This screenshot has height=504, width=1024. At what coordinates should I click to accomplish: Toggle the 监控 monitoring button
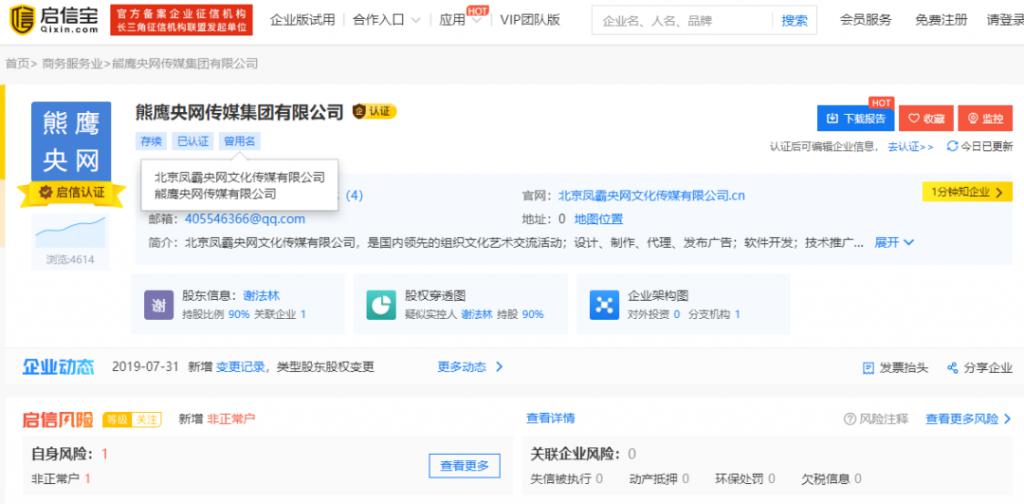[x=984, y=118]
